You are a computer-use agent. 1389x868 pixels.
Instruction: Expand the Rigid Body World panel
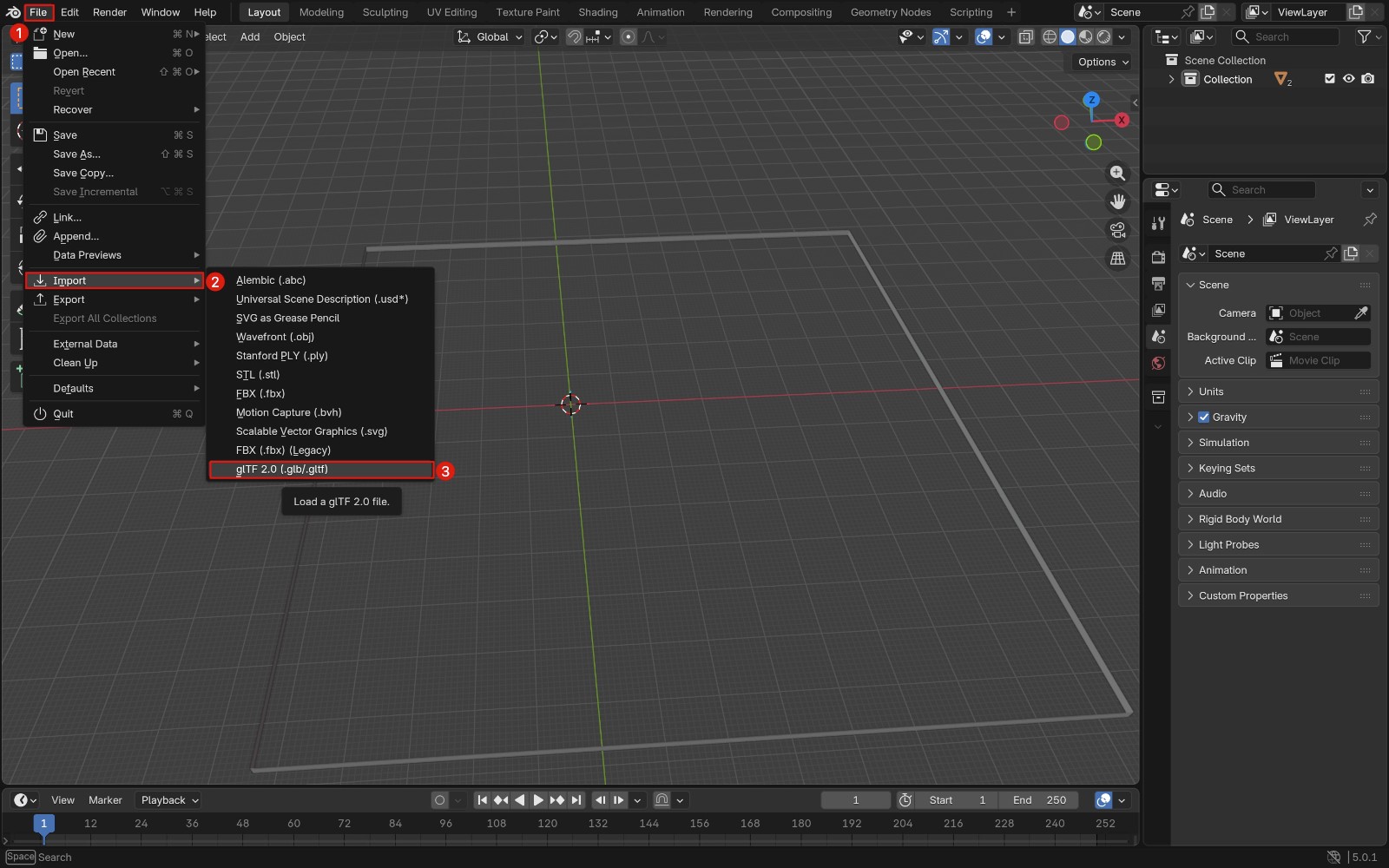(1278, 519)
